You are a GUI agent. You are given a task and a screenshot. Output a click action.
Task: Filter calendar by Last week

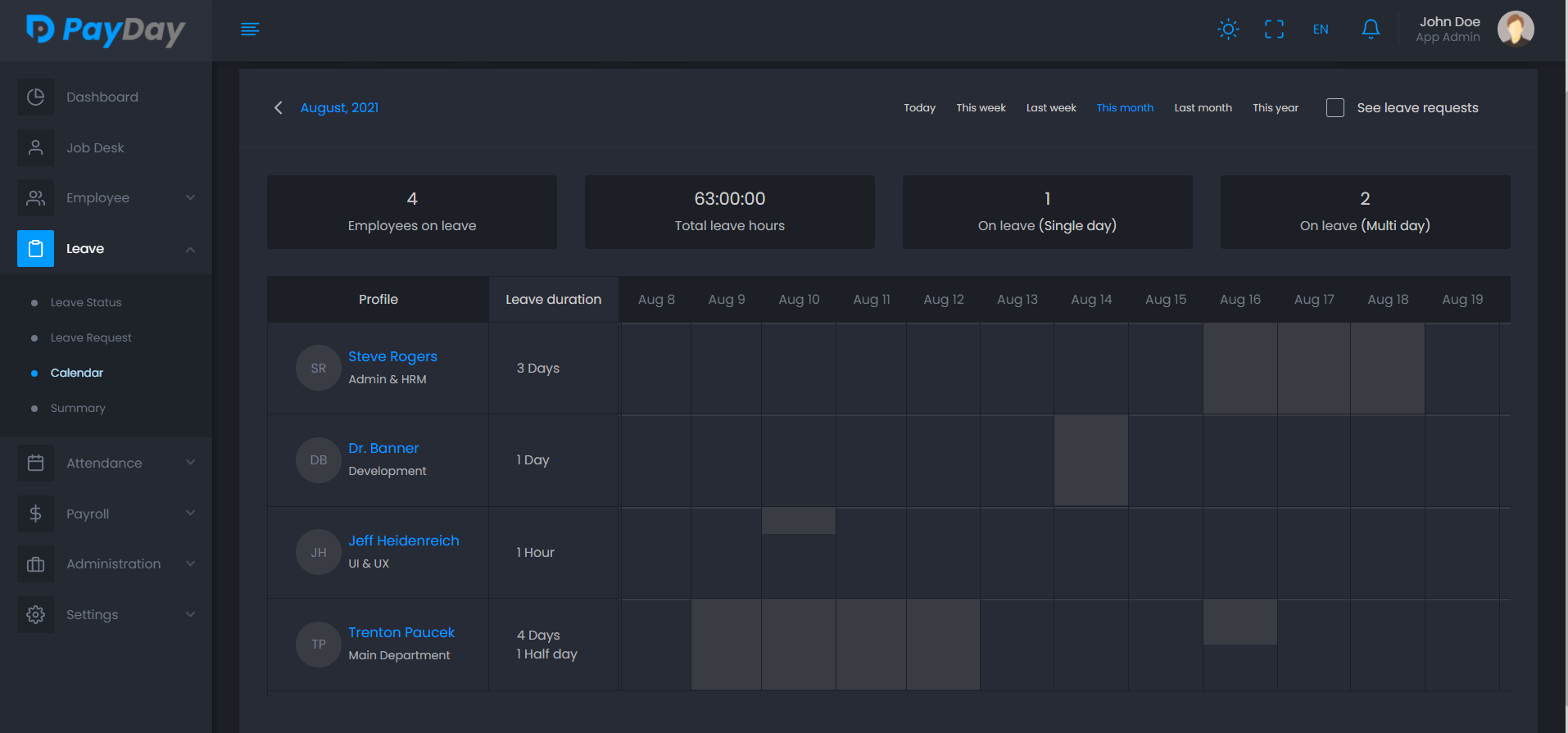(x=1051, y=108)
